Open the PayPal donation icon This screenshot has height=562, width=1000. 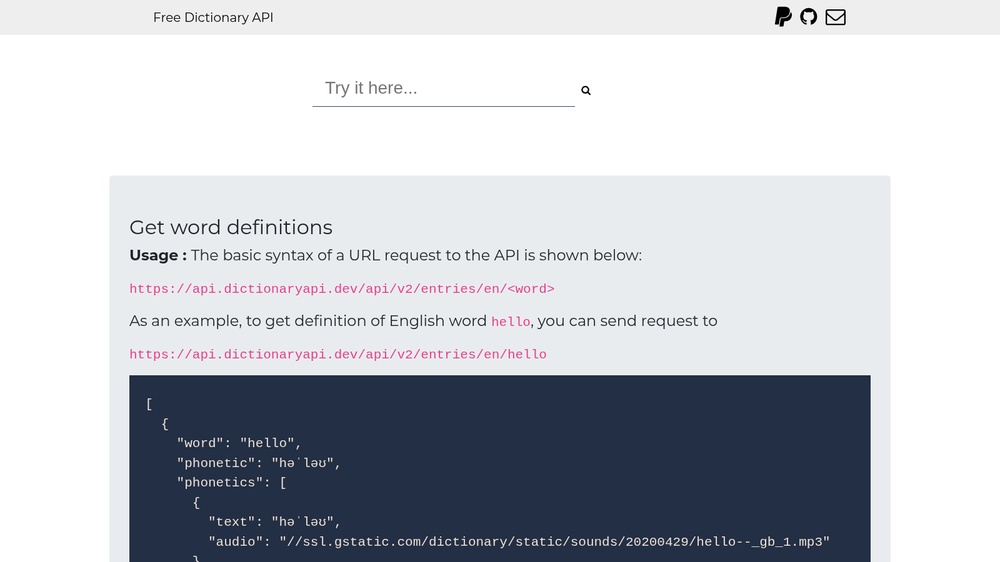click(x=783, y=17)
